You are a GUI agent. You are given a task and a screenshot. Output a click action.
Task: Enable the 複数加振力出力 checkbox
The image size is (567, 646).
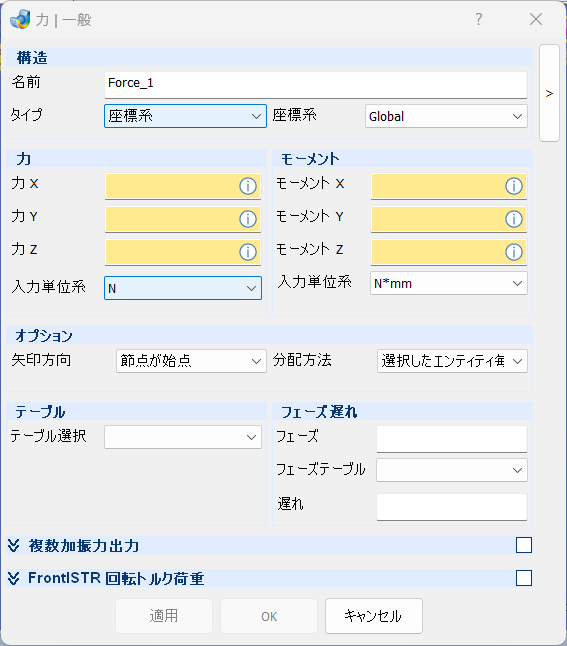524,545
